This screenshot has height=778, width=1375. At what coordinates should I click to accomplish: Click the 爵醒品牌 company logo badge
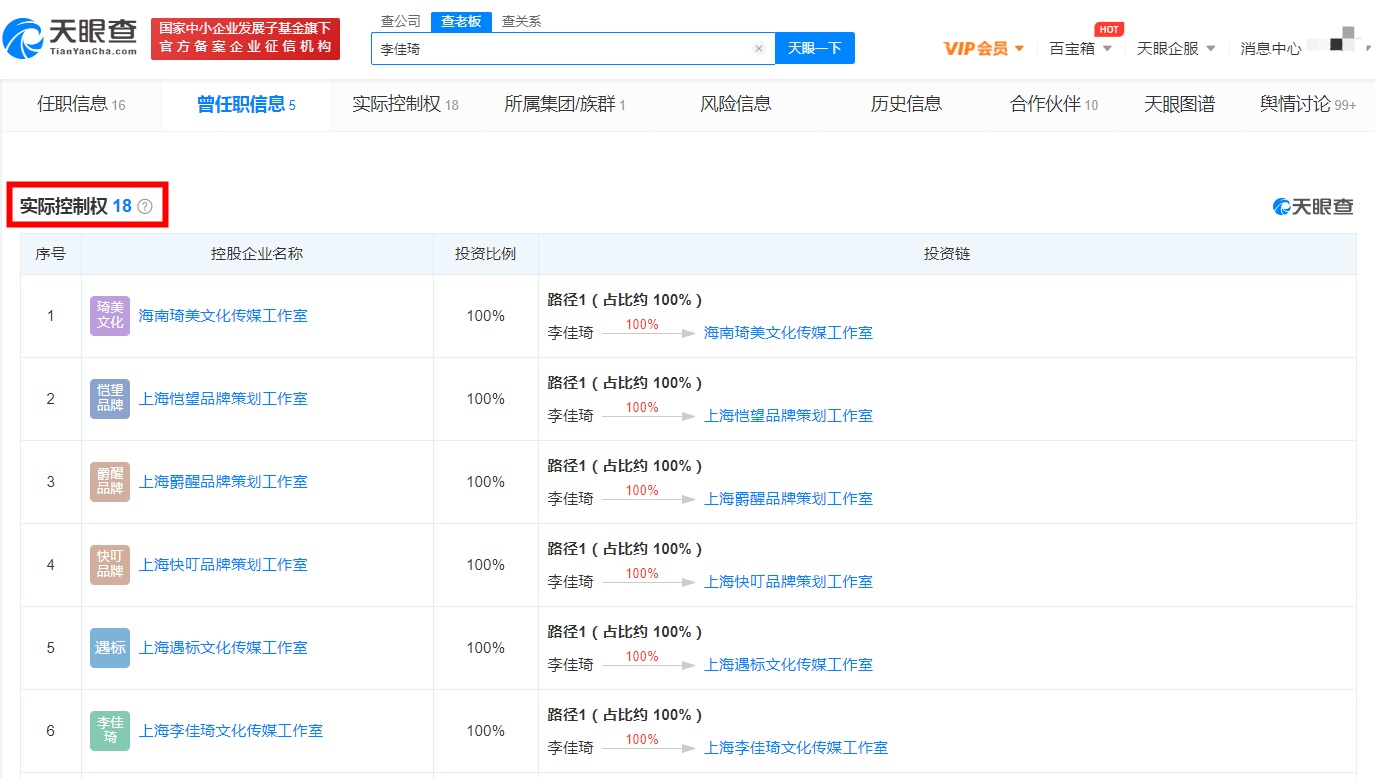110,482
